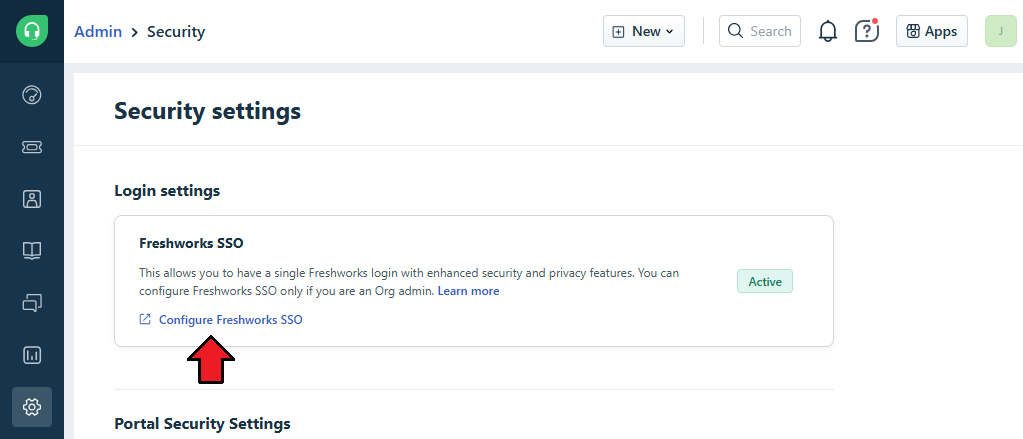Image resolution: width=1023 pixels, height=439 pixels.
Task: Open the Freshdesk headset logo home
Action: coord(32,31)
